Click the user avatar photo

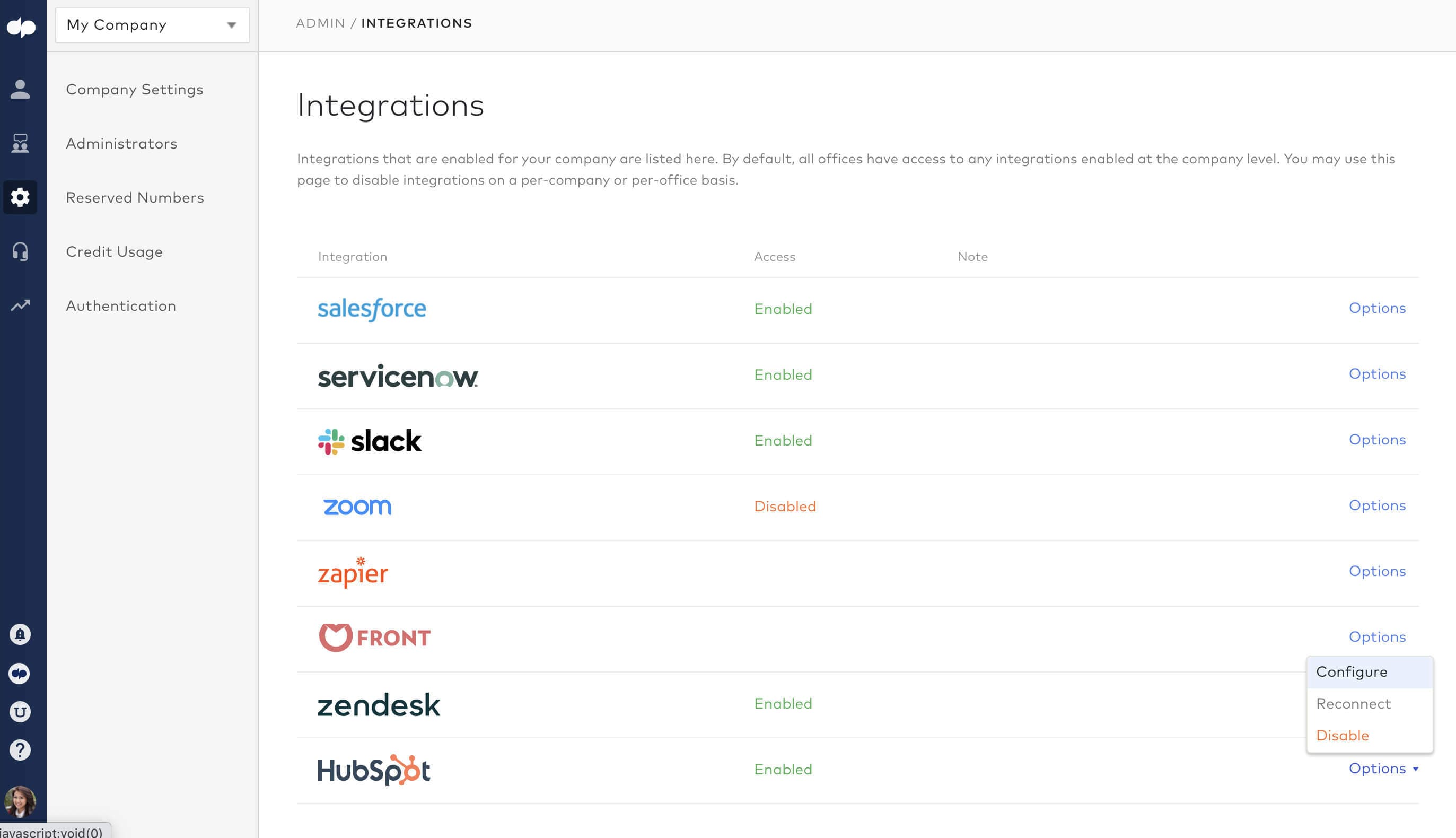point(20,802)
